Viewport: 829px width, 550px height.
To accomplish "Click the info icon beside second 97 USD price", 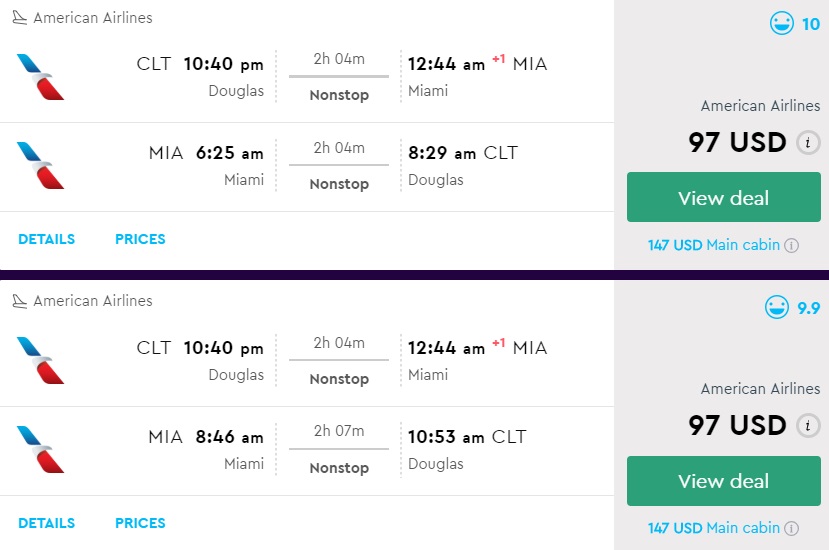I will point(808,426).
